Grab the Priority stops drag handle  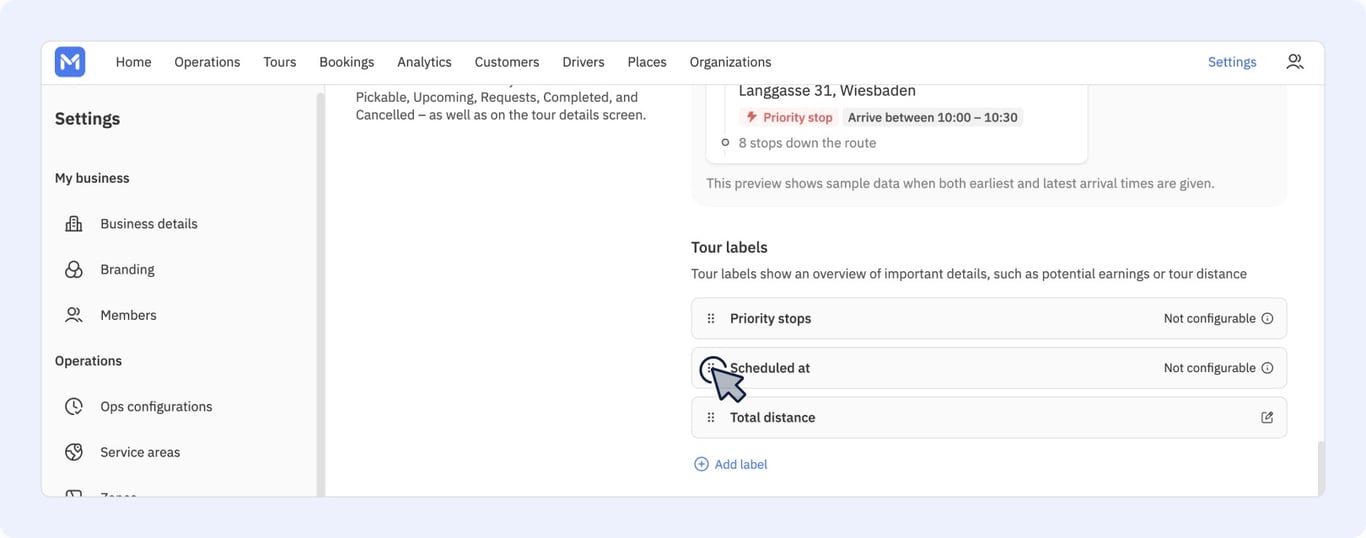pos(711,319)
